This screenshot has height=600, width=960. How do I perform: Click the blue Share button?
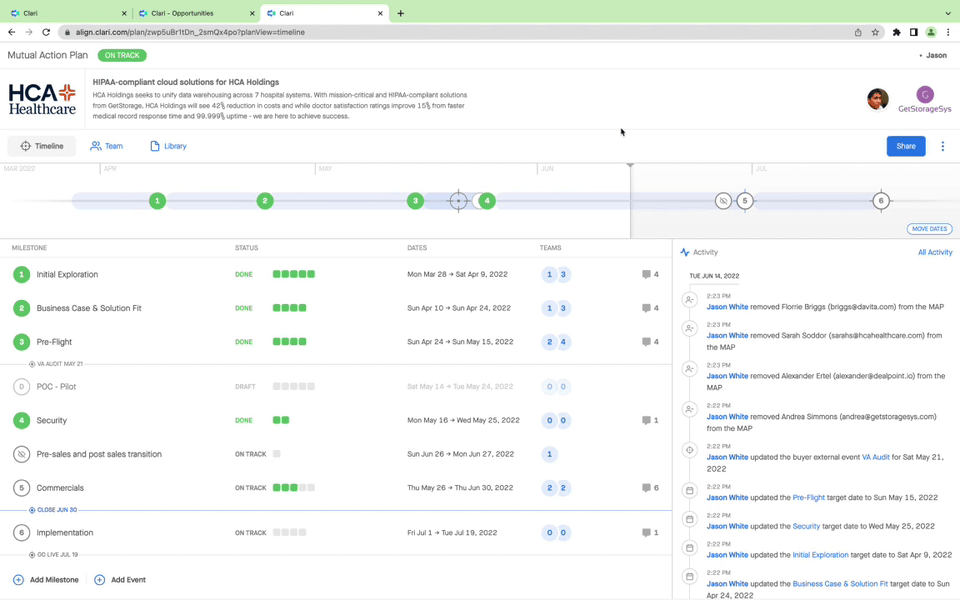click(x=906, y=146)
